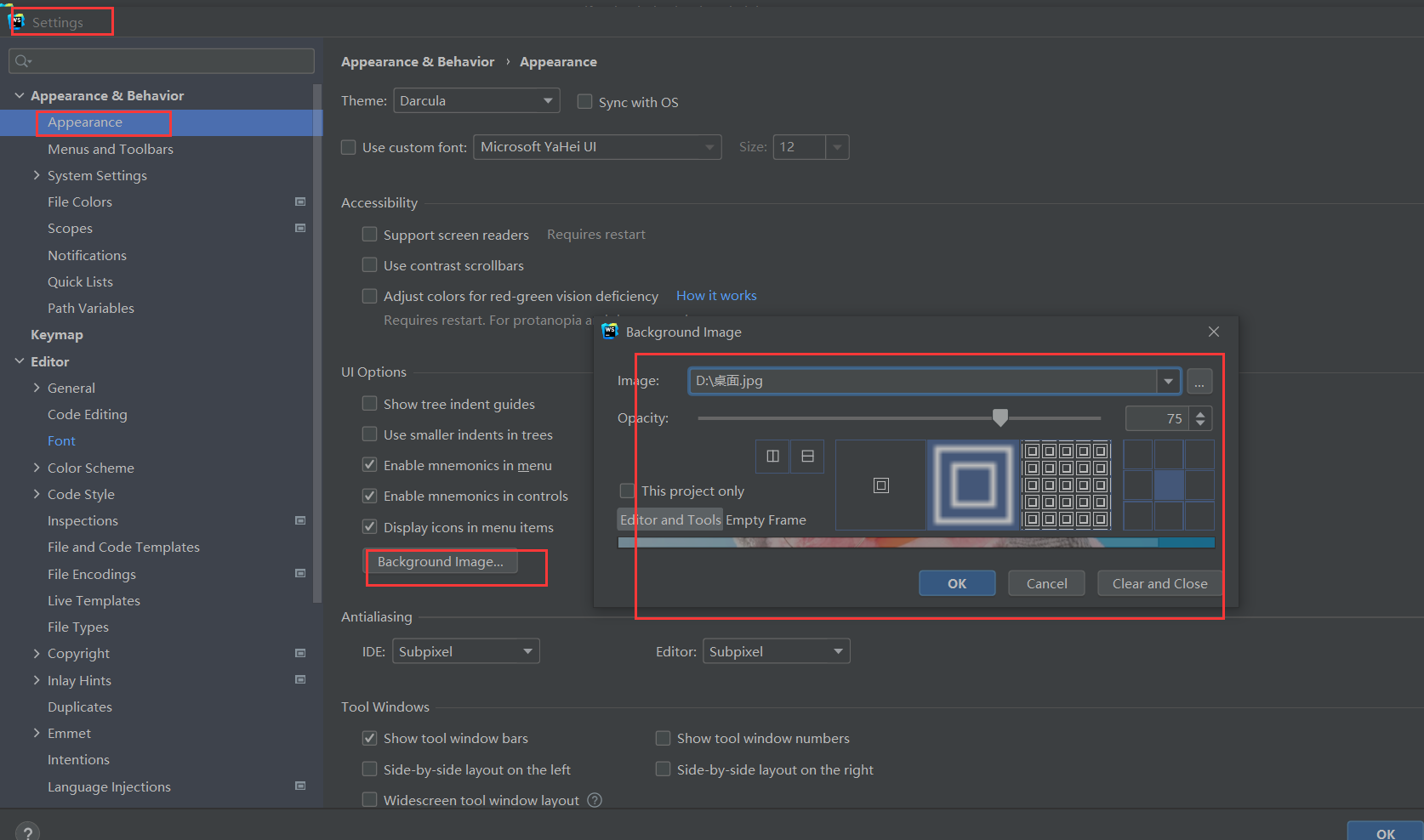The width and height of the screenshot is (1424, 840).
Task: Switch to the Empty Frame tab
Action: pyautogui.click(x=766, y=519)
